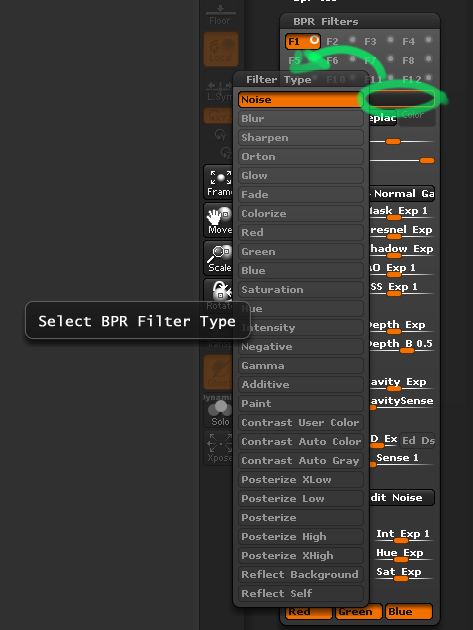
Task: Pick the Negative filter
Action: 301,347
